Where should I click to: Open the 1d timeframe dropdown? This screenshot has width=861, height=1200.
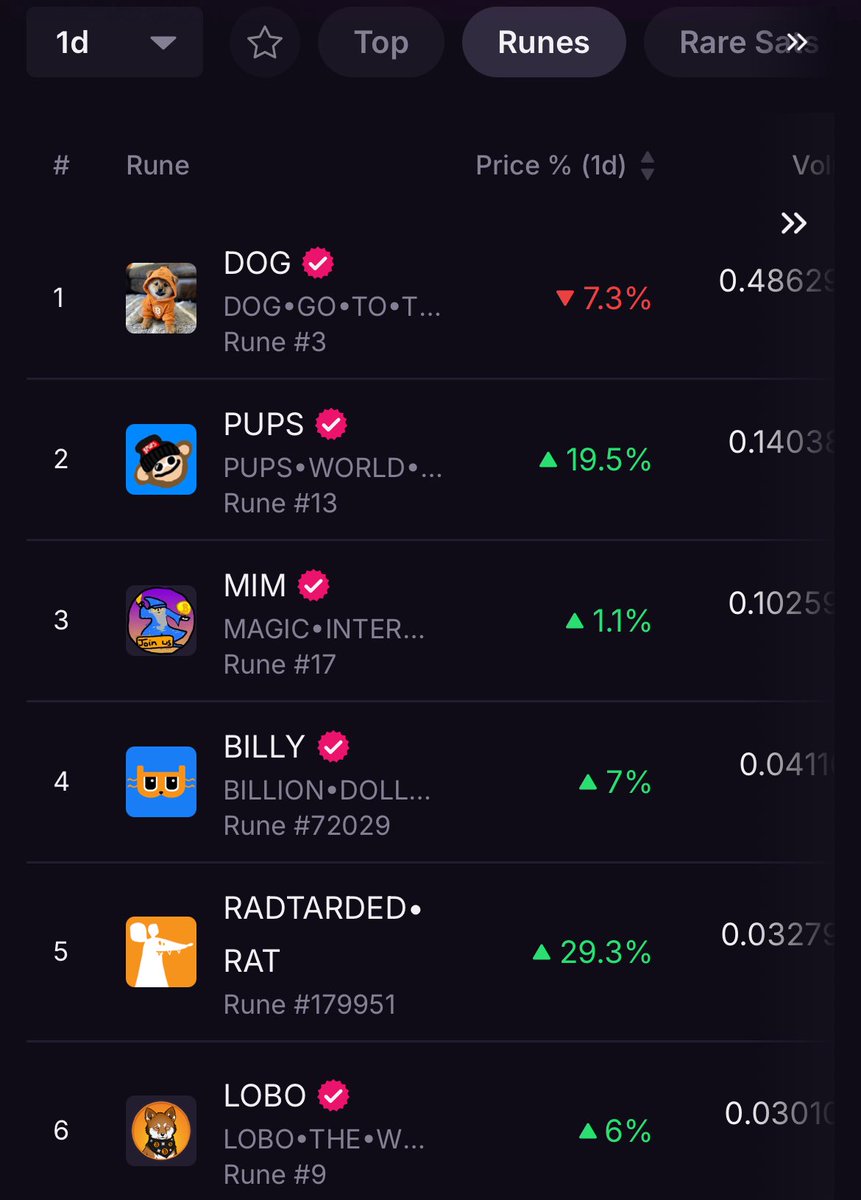115,43
